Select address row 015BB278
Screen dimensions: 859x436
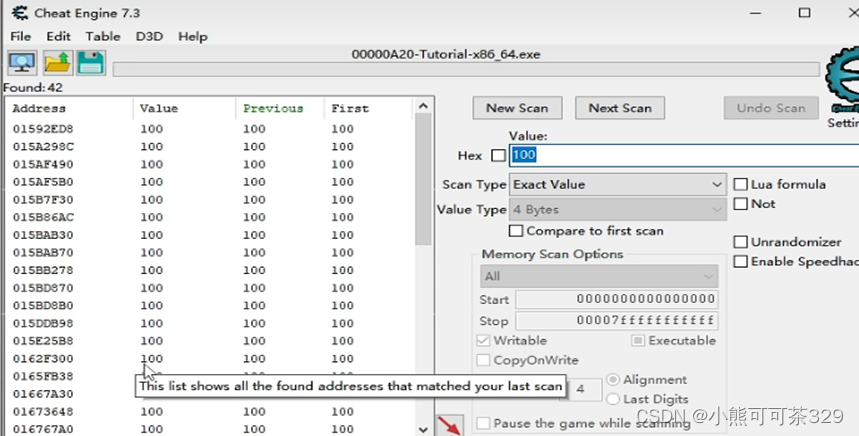210,270
